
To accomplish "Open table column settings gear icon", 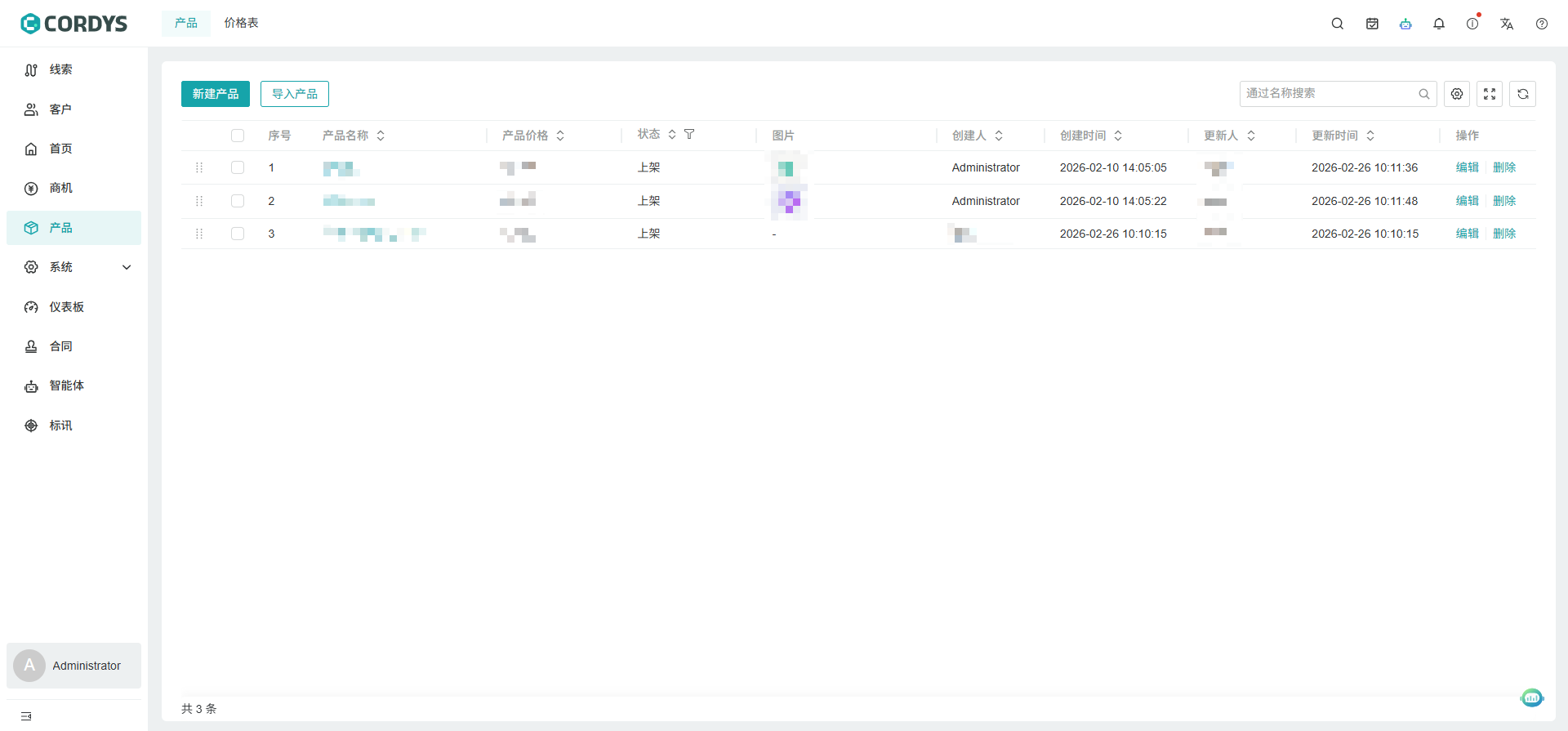I will click(x=1456, y=94).
